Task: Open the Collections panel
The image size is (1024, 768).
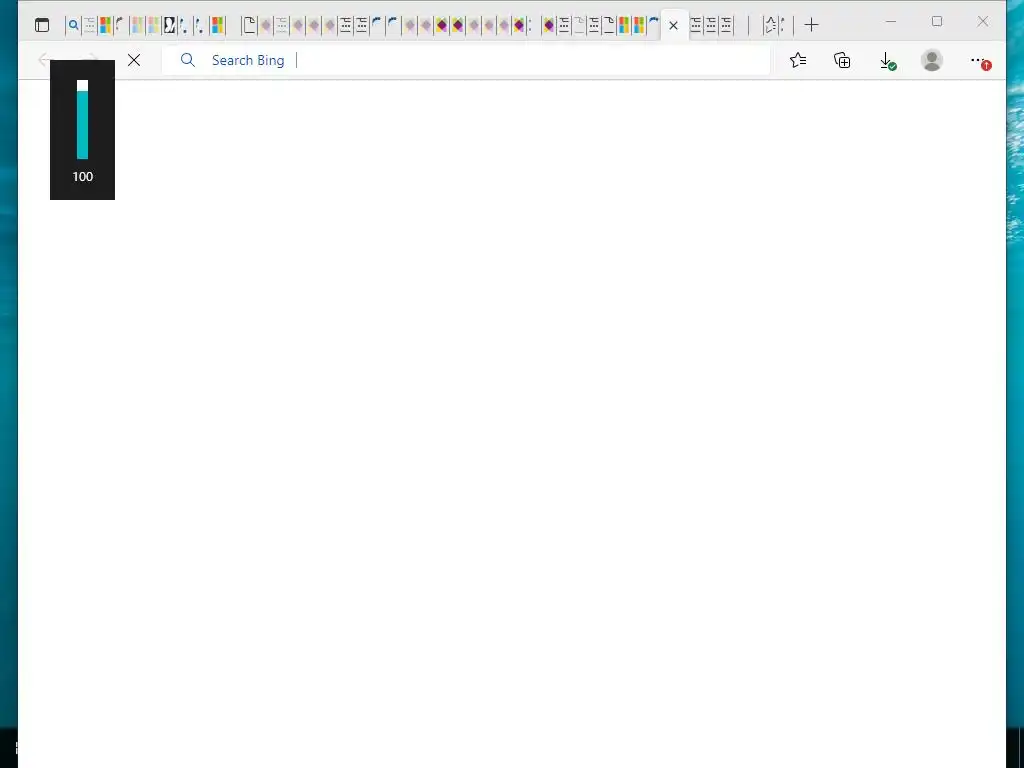Action: click(842, 60)
